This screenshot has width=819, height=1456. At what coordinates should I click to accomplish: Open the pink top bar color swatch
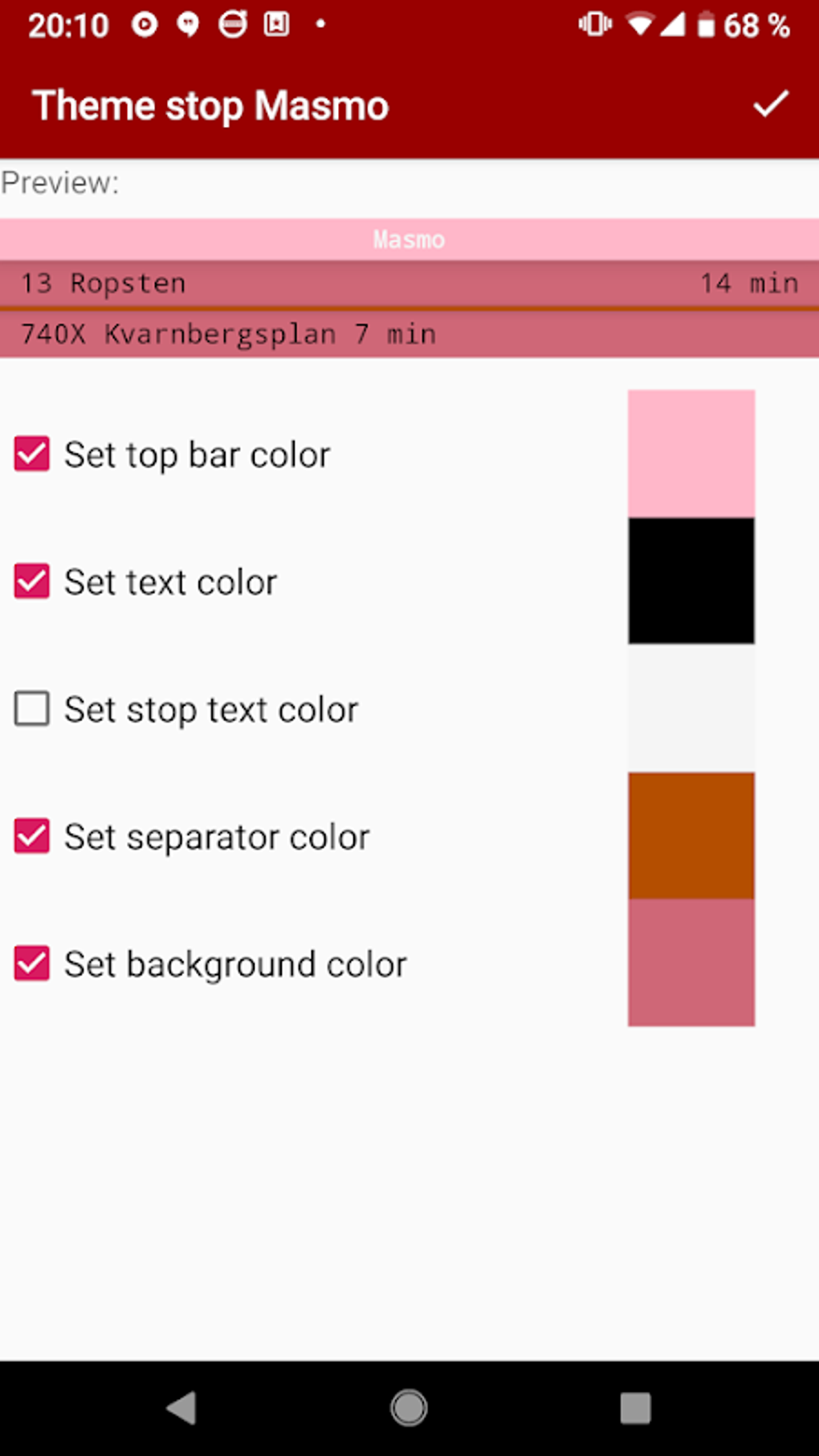pos(691,454)
